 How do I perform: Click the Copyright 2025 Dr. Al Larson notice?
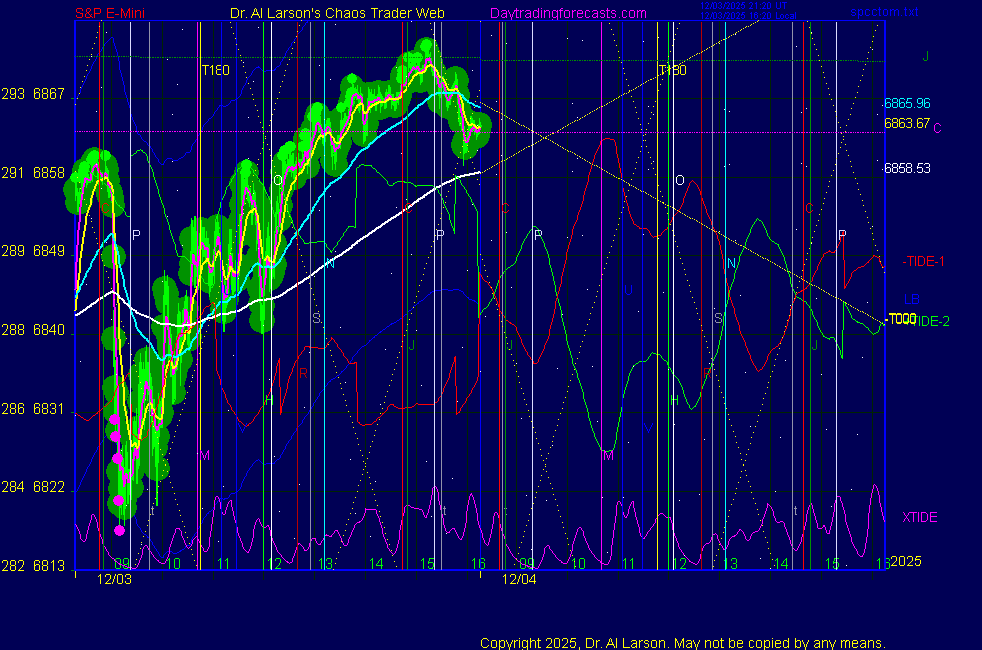tap(683, 643)
